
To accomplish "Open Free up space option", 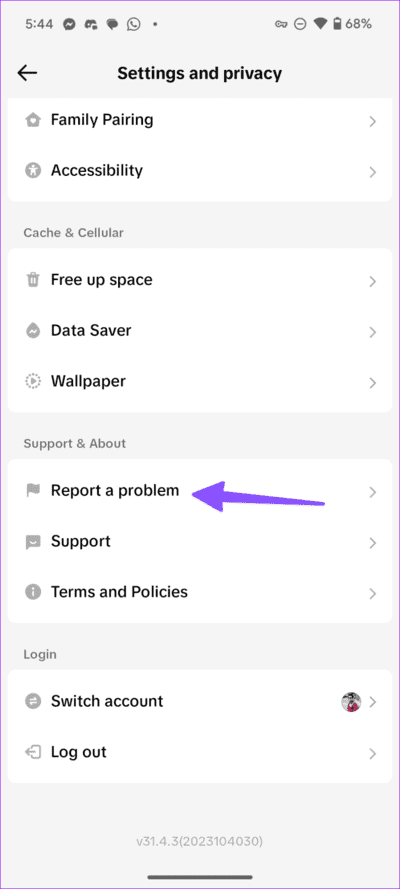I will point(200,280).
